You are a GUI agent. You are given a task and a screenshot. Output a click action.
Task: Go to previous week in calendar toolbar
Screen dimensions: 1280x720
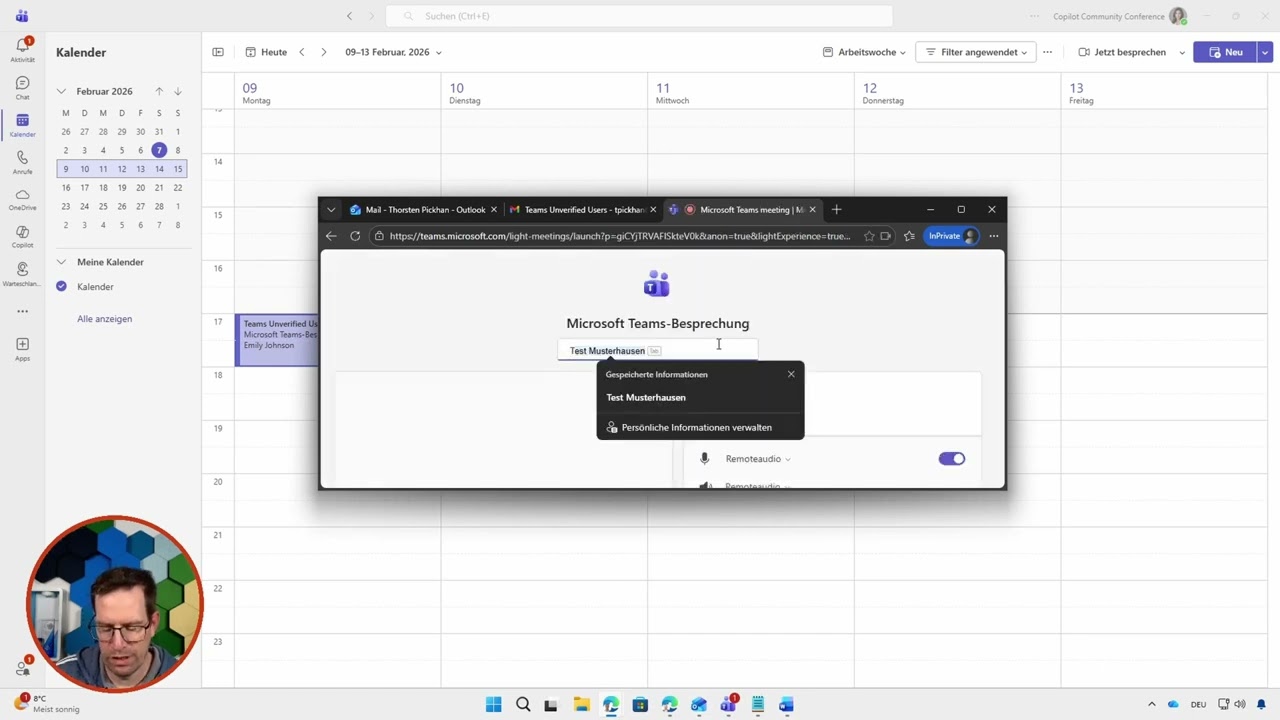302,52
